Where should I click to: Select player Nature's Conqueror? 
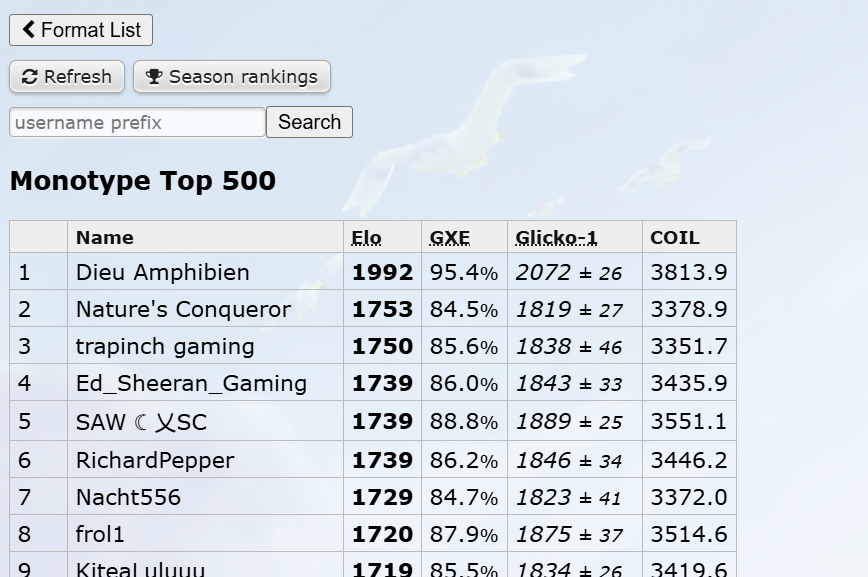coord(183,310)
